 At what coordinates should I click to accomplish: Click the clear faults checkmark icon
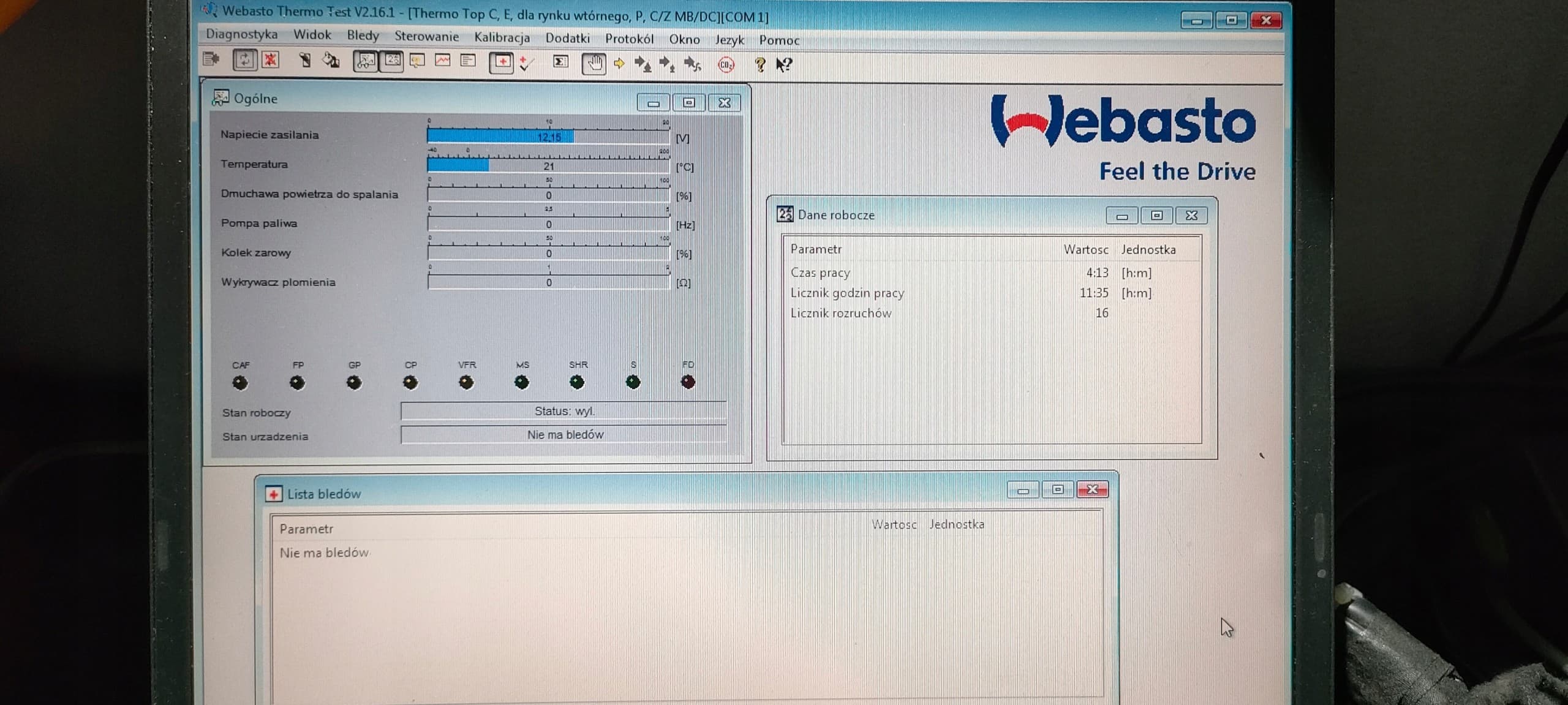(526, 62)
